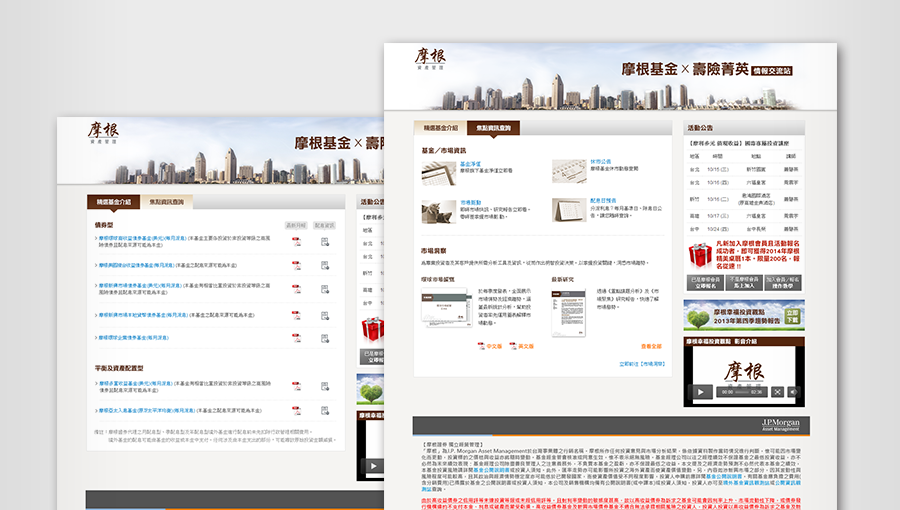Open 摩根環球企業債券基金 link on left page

[x=133, y=338]
